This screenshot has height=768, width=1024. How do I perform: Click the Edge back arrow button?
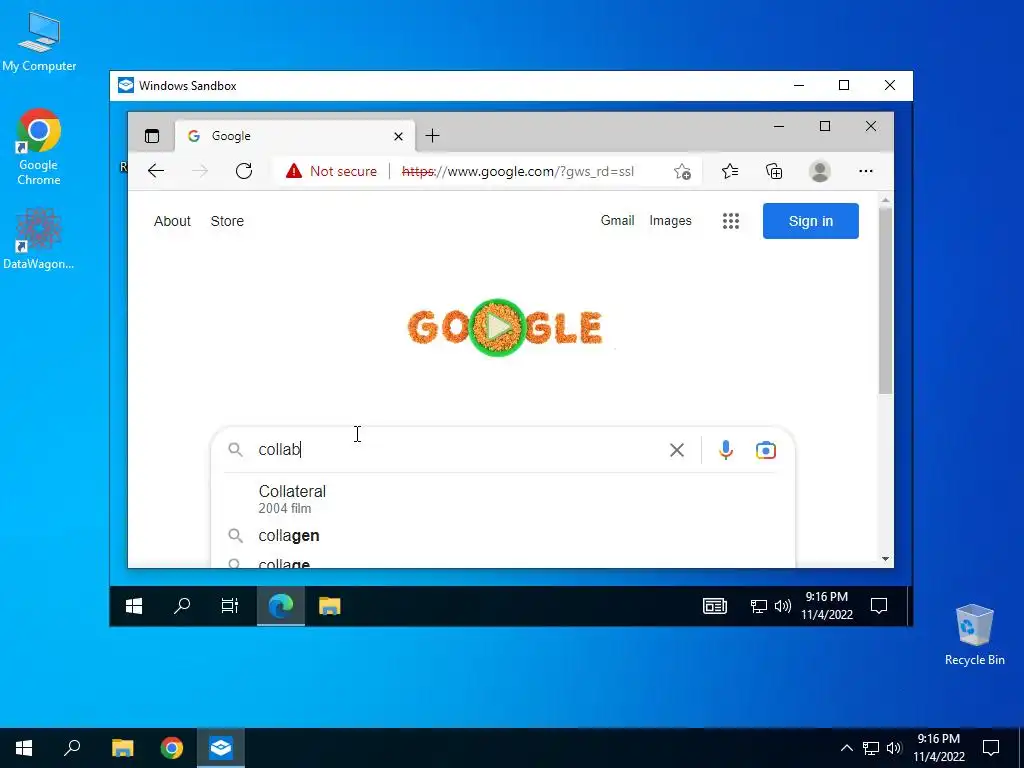155,171
